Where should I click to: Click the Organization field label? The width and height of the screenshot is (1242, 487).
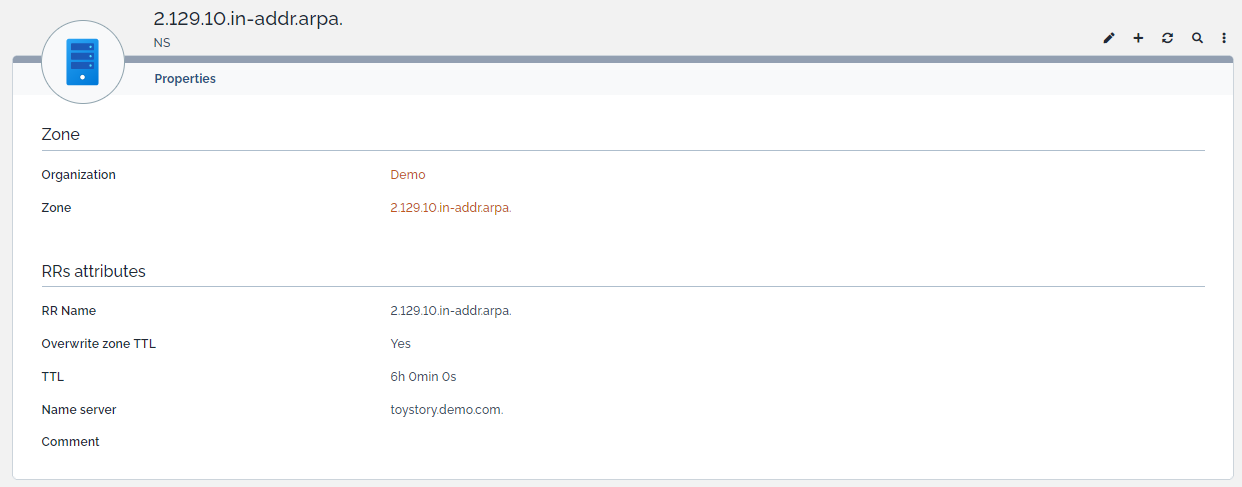[78, 175]
